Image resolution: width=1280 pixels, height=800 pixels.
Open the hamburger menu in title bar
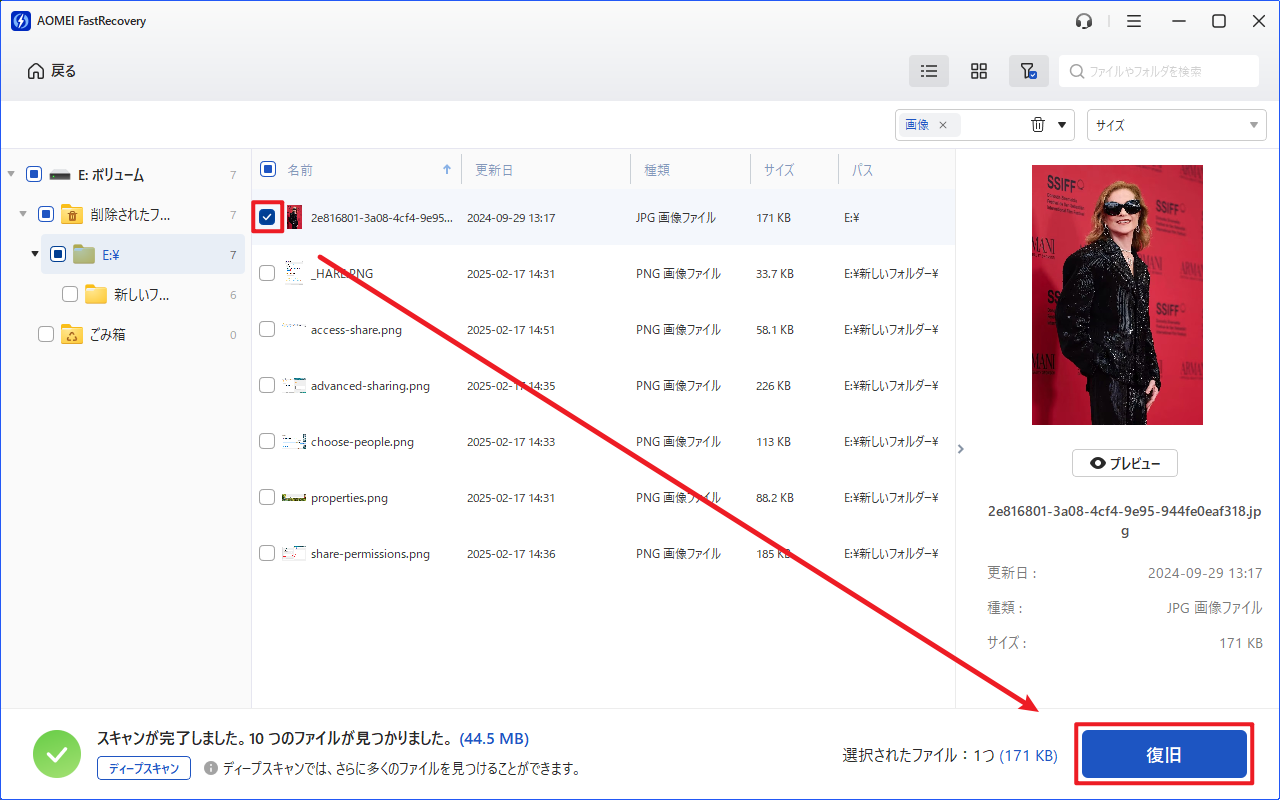[x=1133, y=21]
